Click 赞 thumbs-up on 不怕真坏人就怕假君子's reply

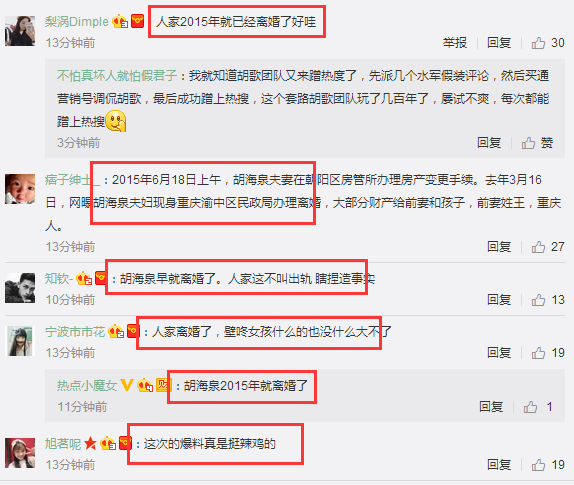click(x=528, y=143)
